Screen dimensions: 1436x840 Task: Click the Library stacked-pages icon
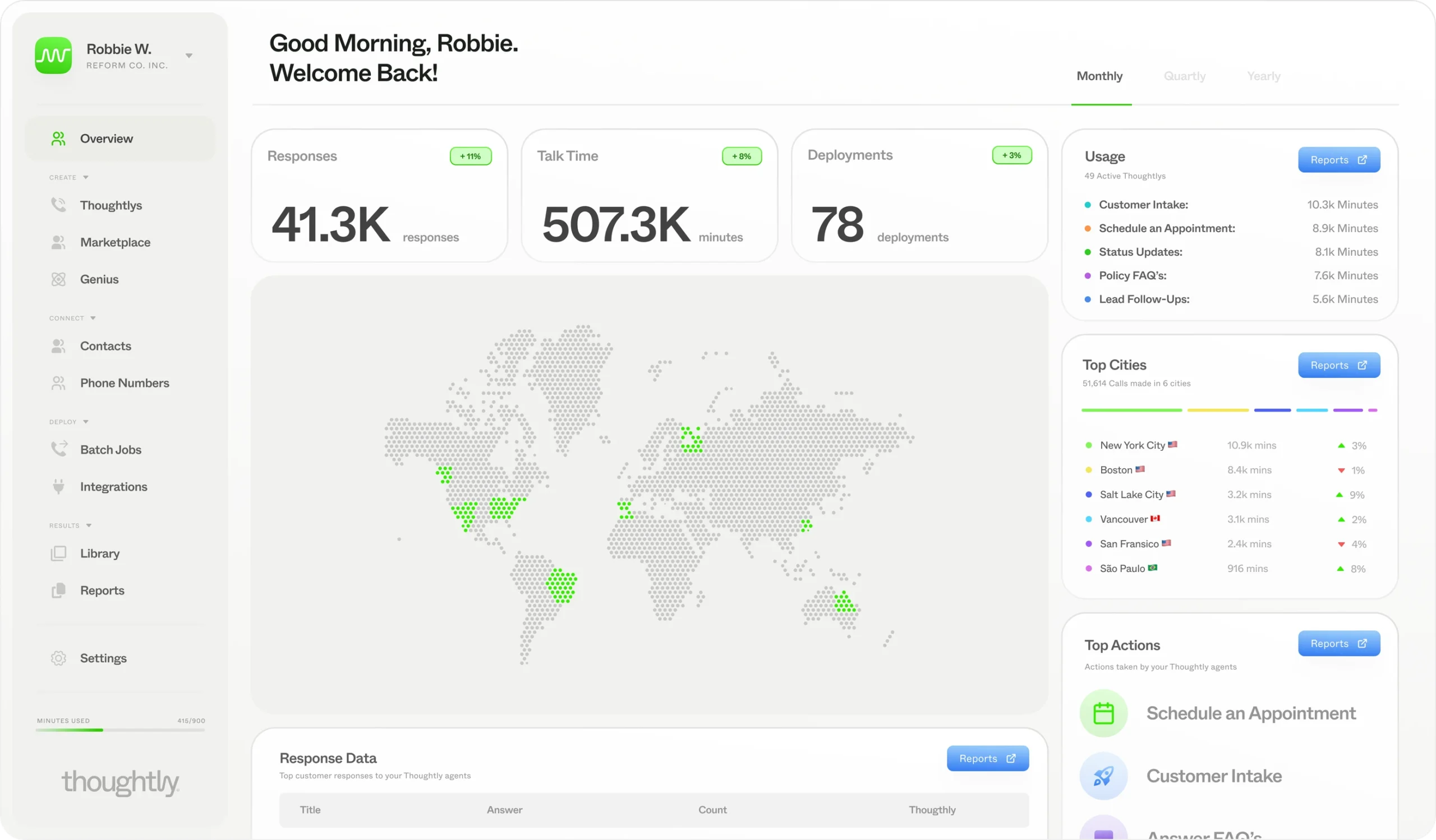pos(59,553)
